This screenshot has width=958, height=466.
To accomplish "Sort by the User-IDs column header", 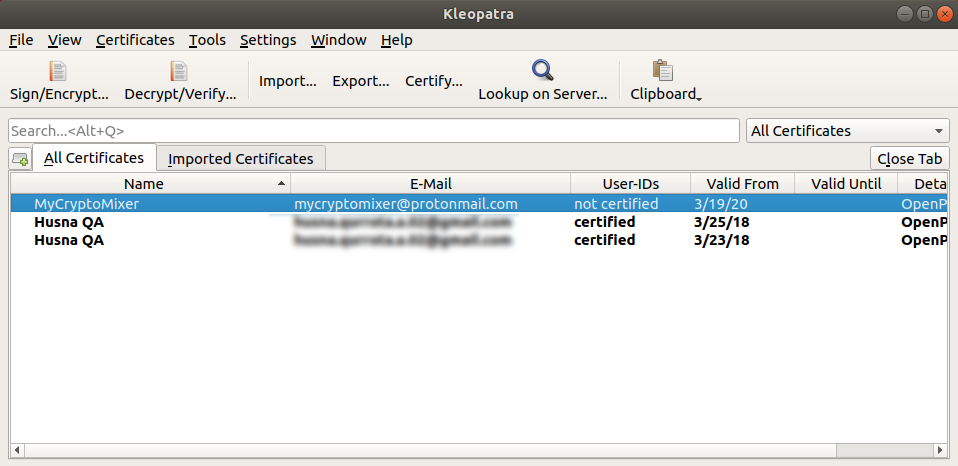I will pos(631,184).
